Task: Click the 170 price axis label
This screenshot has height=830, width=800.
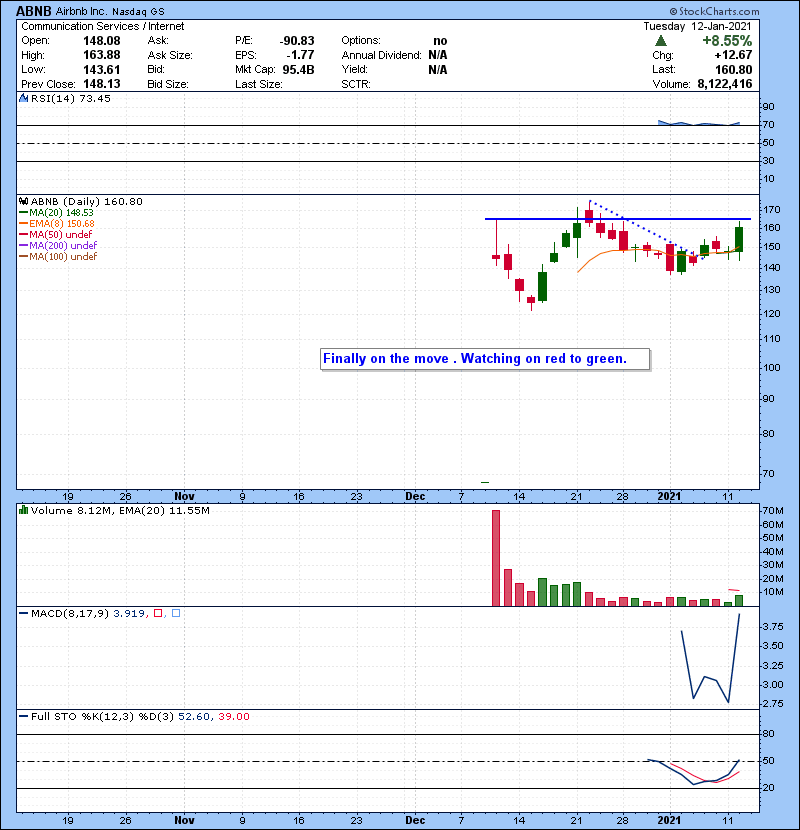Action: tap(771, 210)
